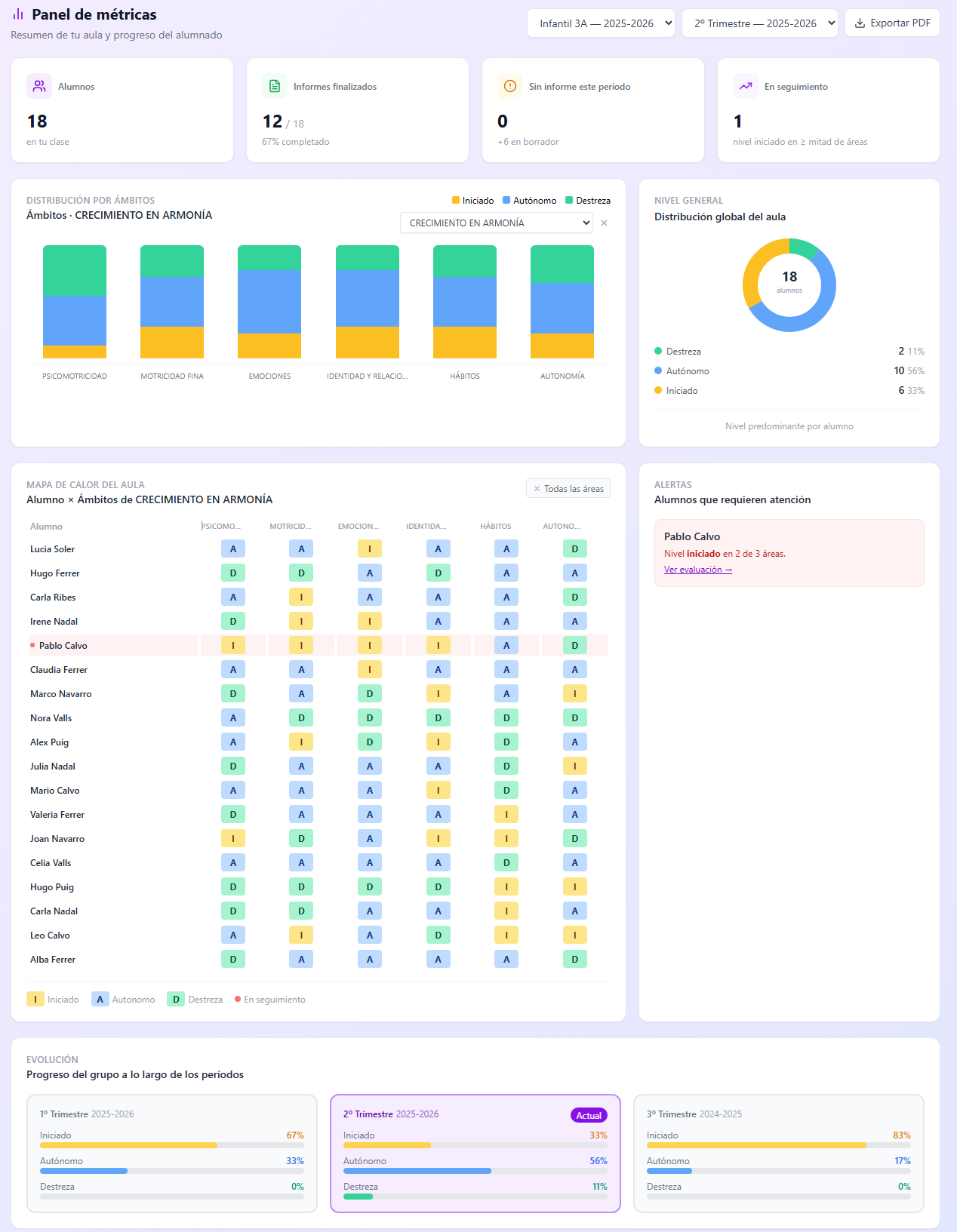
Task: Click the bar chart icon beside Panel de métricas
Action: pos(18,14)
